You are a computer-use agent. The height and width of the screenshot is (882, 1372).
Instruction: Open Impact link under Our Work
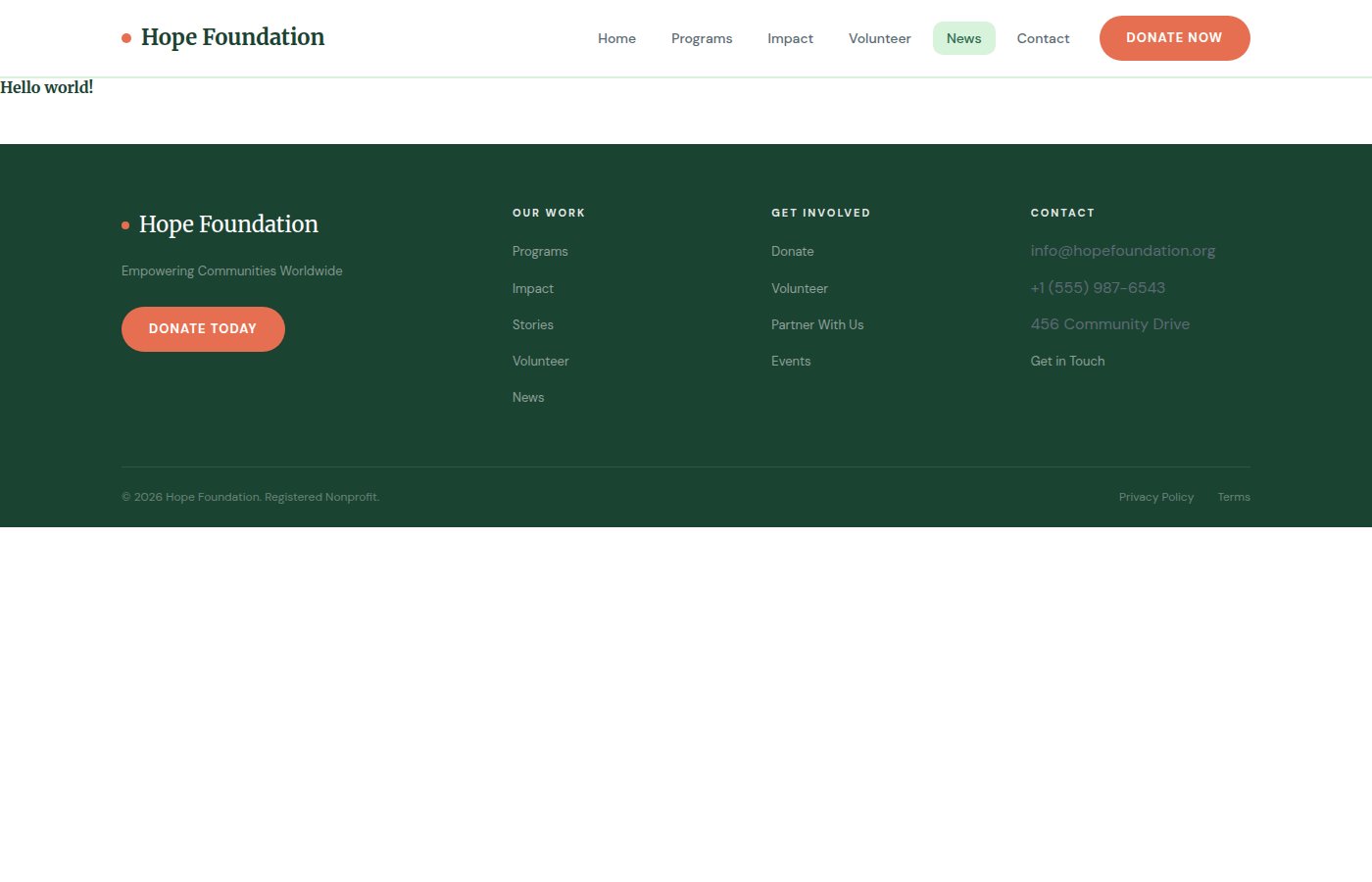tap(533, 288)
